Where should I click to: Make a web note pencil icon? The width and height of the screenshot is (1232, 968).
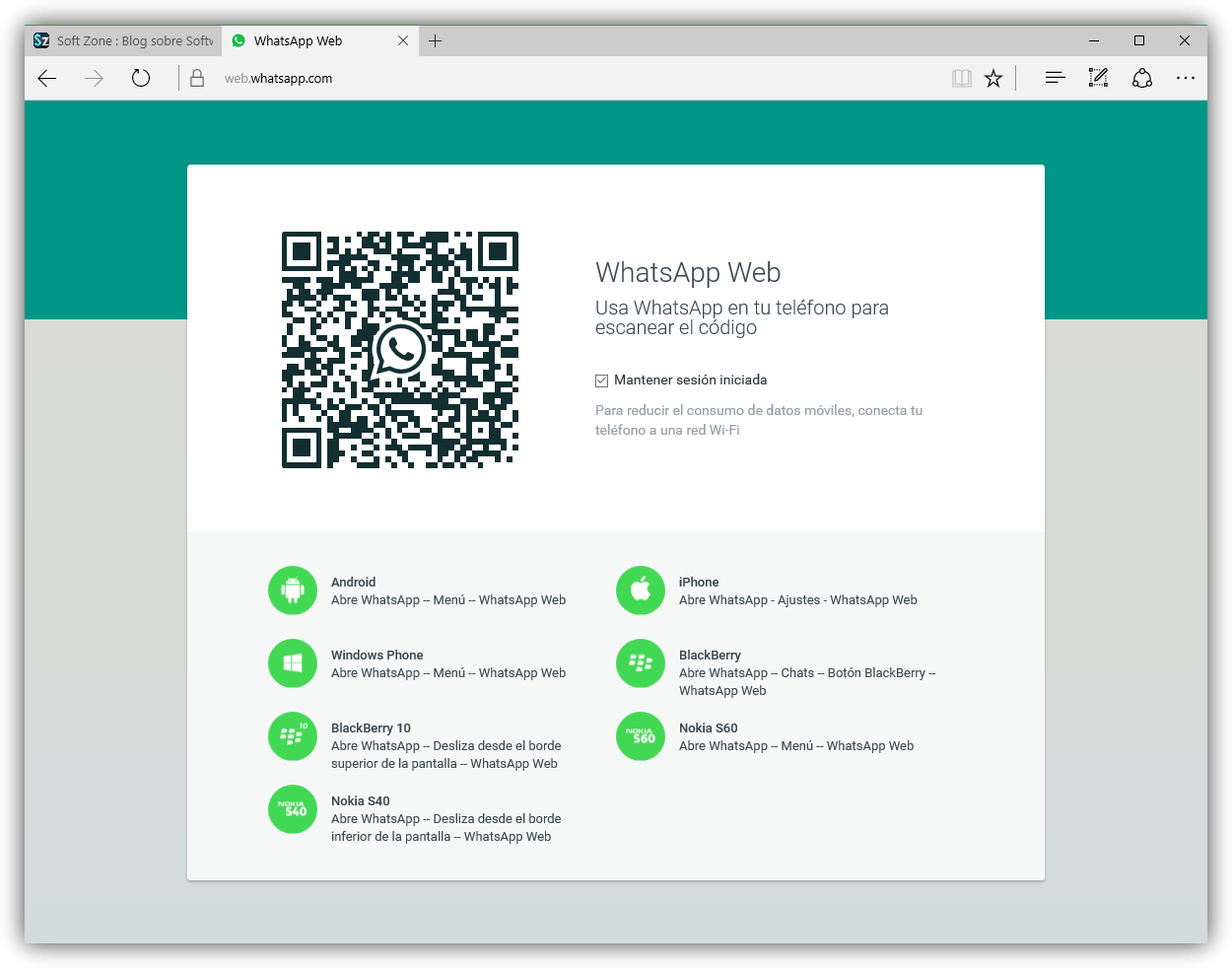pyautogui.click(x=1098, y=78)
